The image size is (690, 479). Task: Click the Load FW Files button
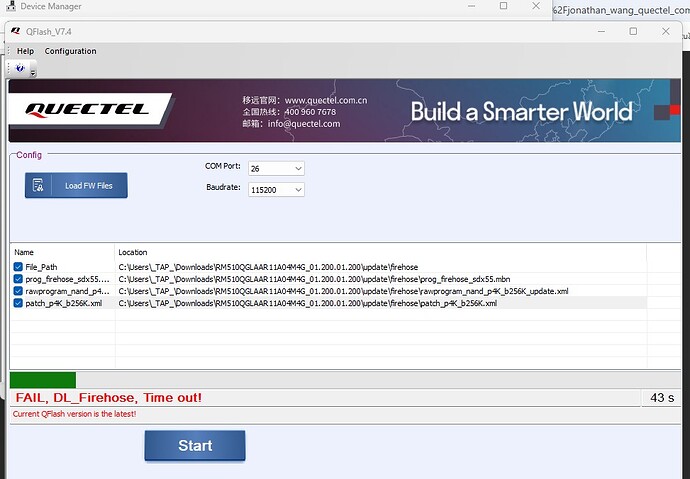[x=76, y=185]
